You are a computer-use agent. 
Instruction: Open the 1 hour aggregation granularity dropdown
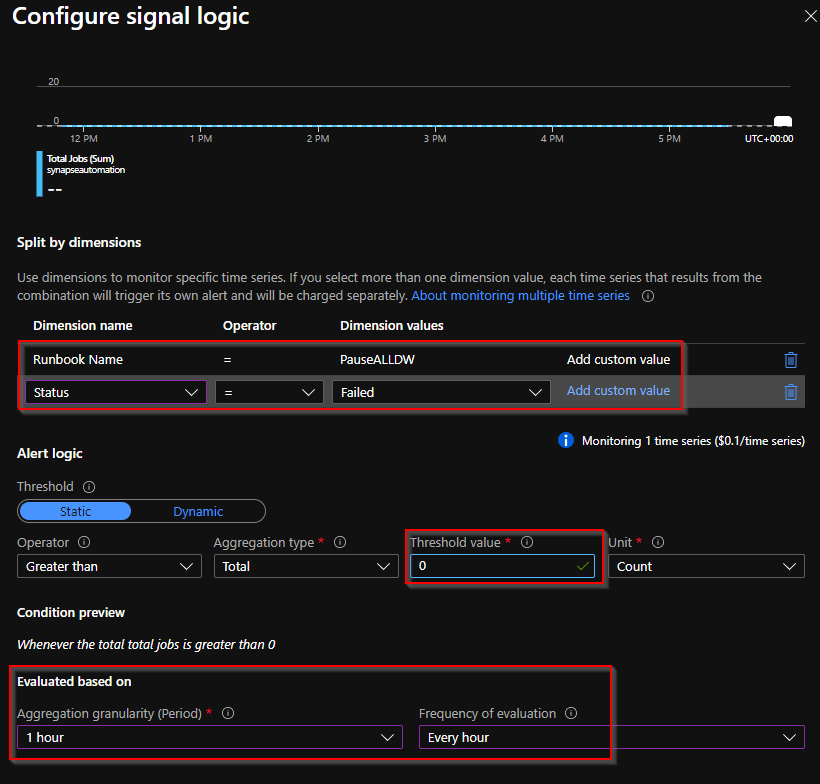pos(210,737)
